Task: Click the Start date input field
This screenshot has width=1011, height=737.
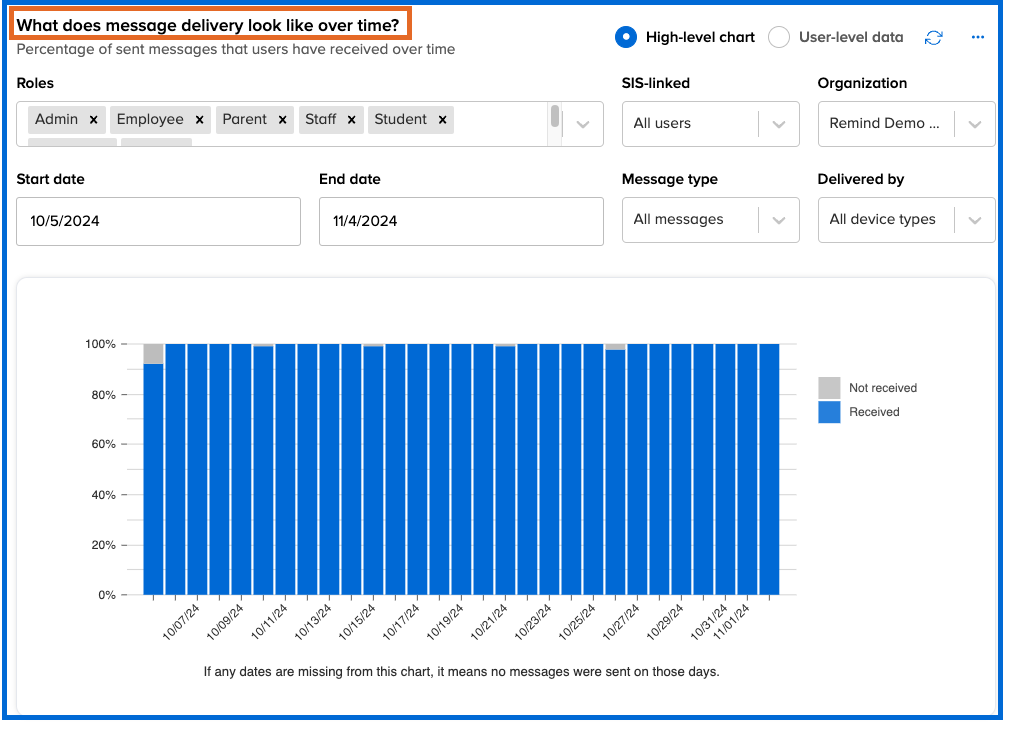Action: [x=158, y=221]
